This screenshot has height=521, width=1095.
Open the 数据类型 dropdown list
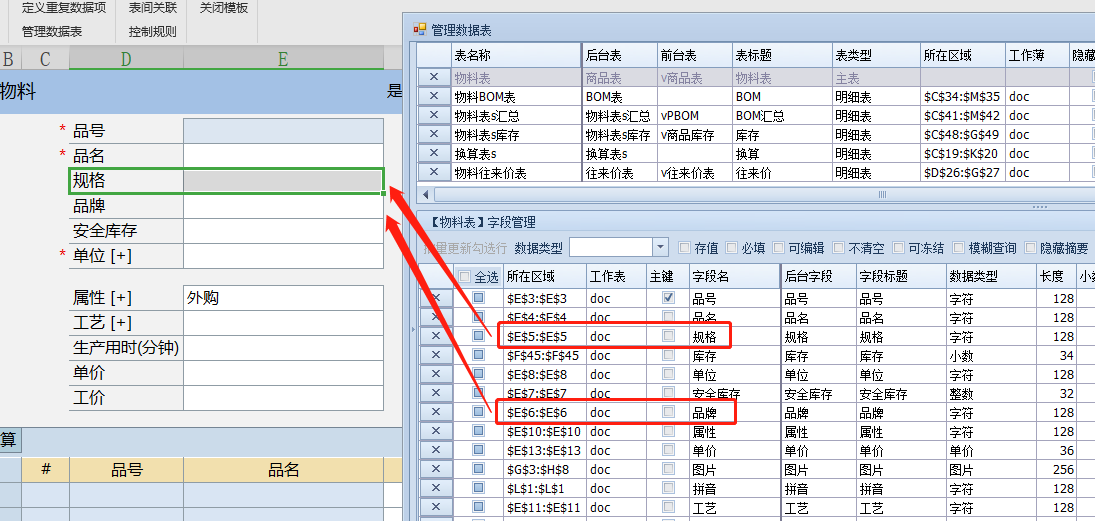tap(660, 247)
